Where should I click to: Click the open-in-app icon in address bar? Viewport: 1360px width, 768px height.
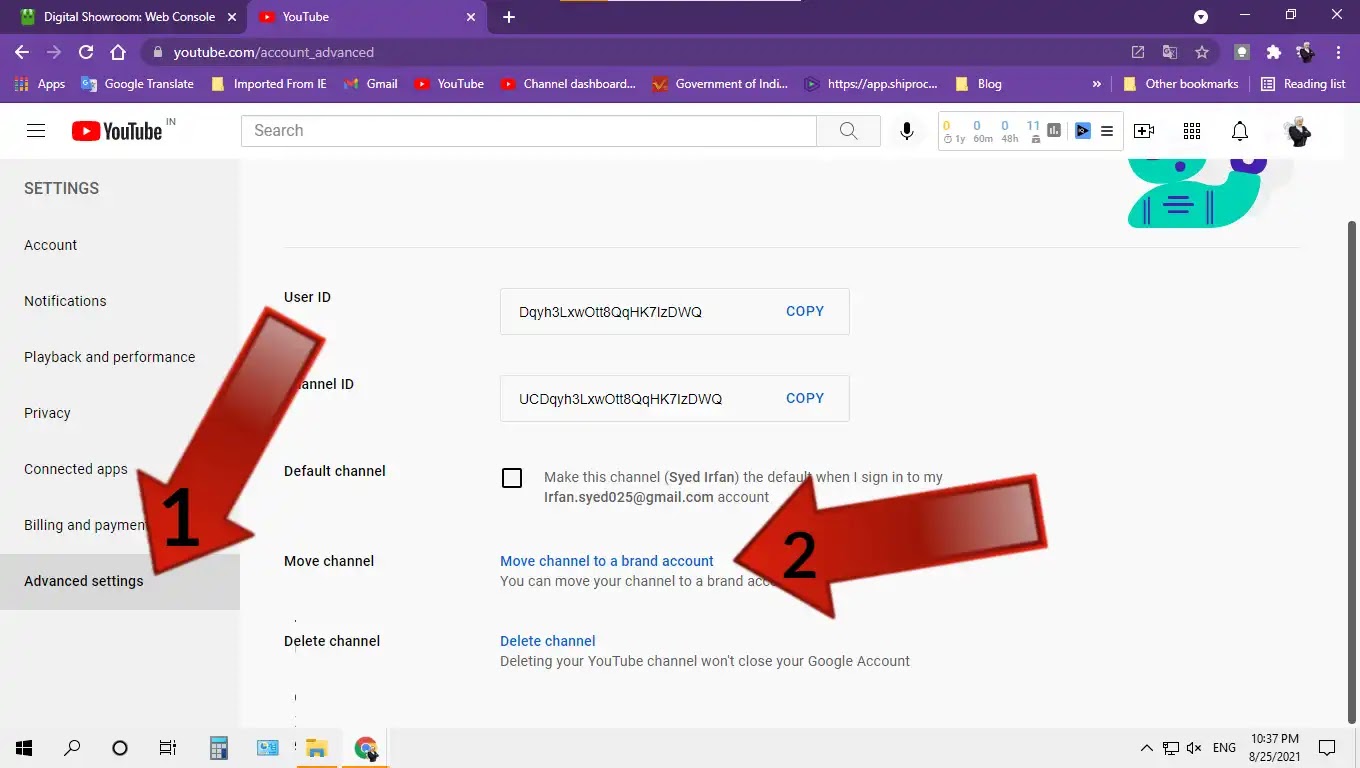pyautogui.click(x=1138, y=52)
